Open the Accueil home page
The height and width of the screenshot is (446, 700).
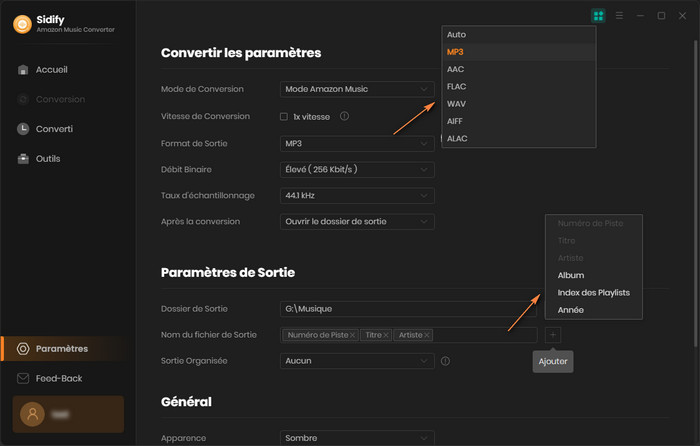tap(50, 70)
